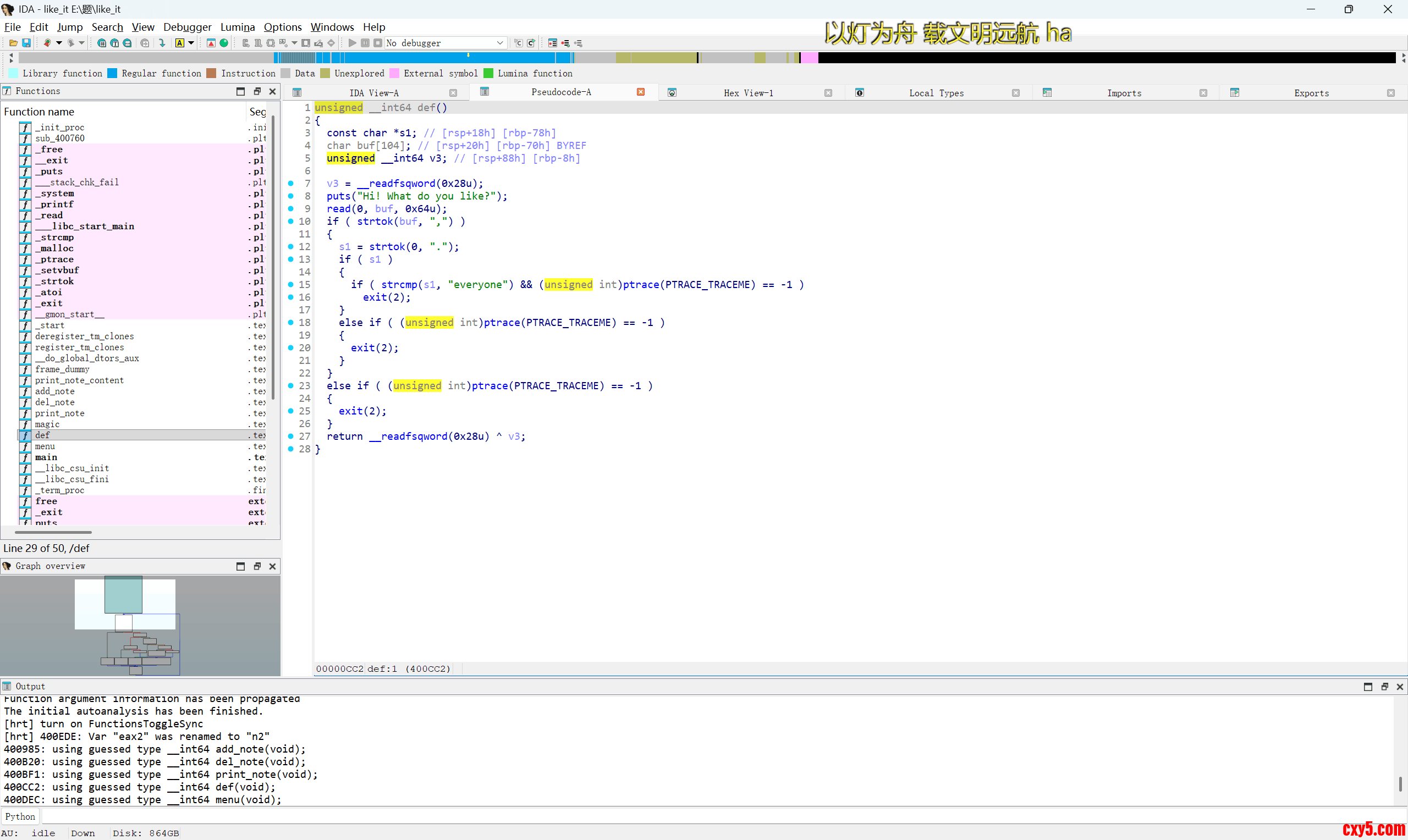1408x840 pixels.
Task: Expand the text search icon dropdown arrow
Action: pyautogui.click(x=191, y=43)
